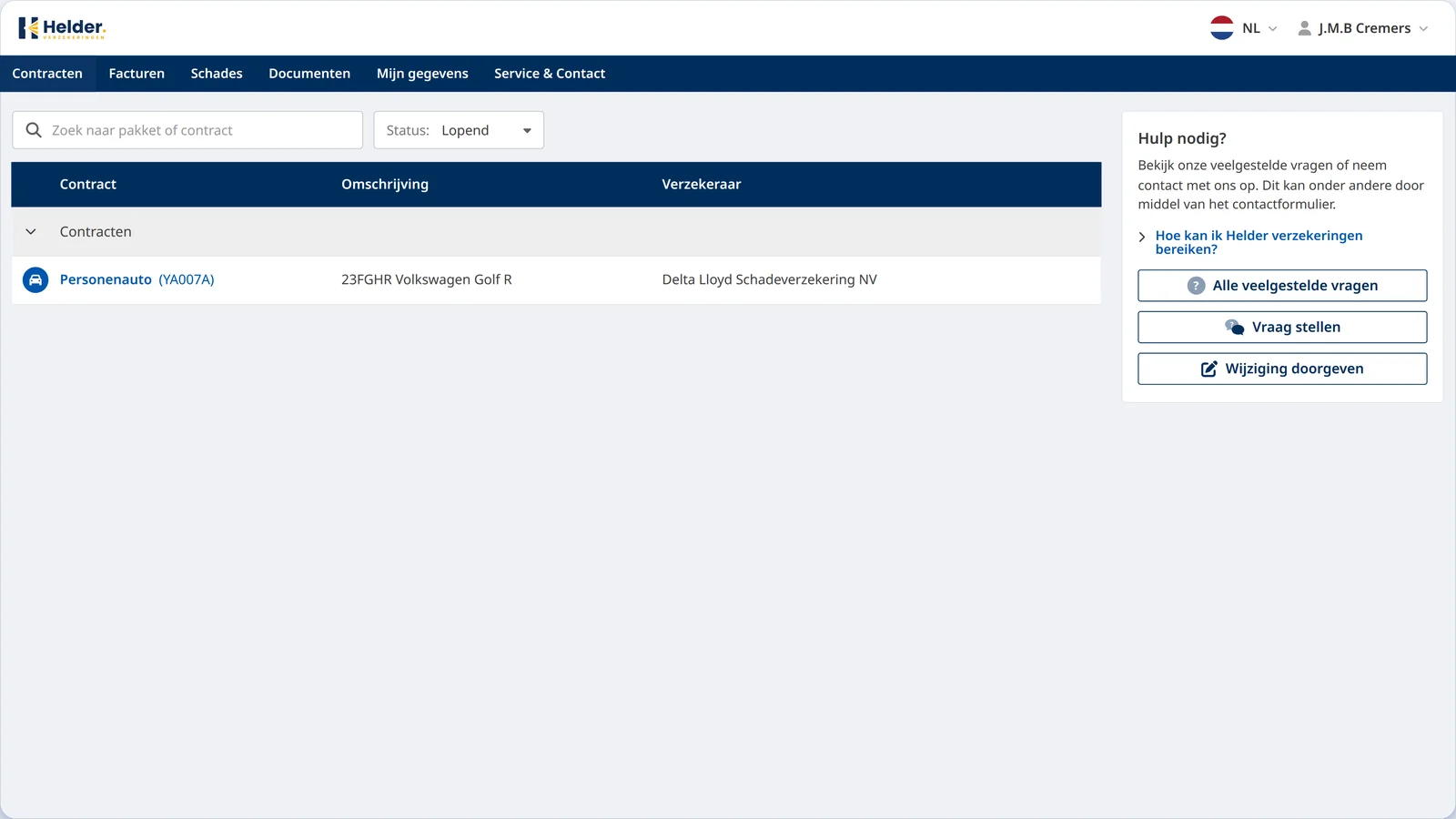Open the Personenauto (YA007A) contract link
This screenshot has width=1456, height=819.
(136, 279)
